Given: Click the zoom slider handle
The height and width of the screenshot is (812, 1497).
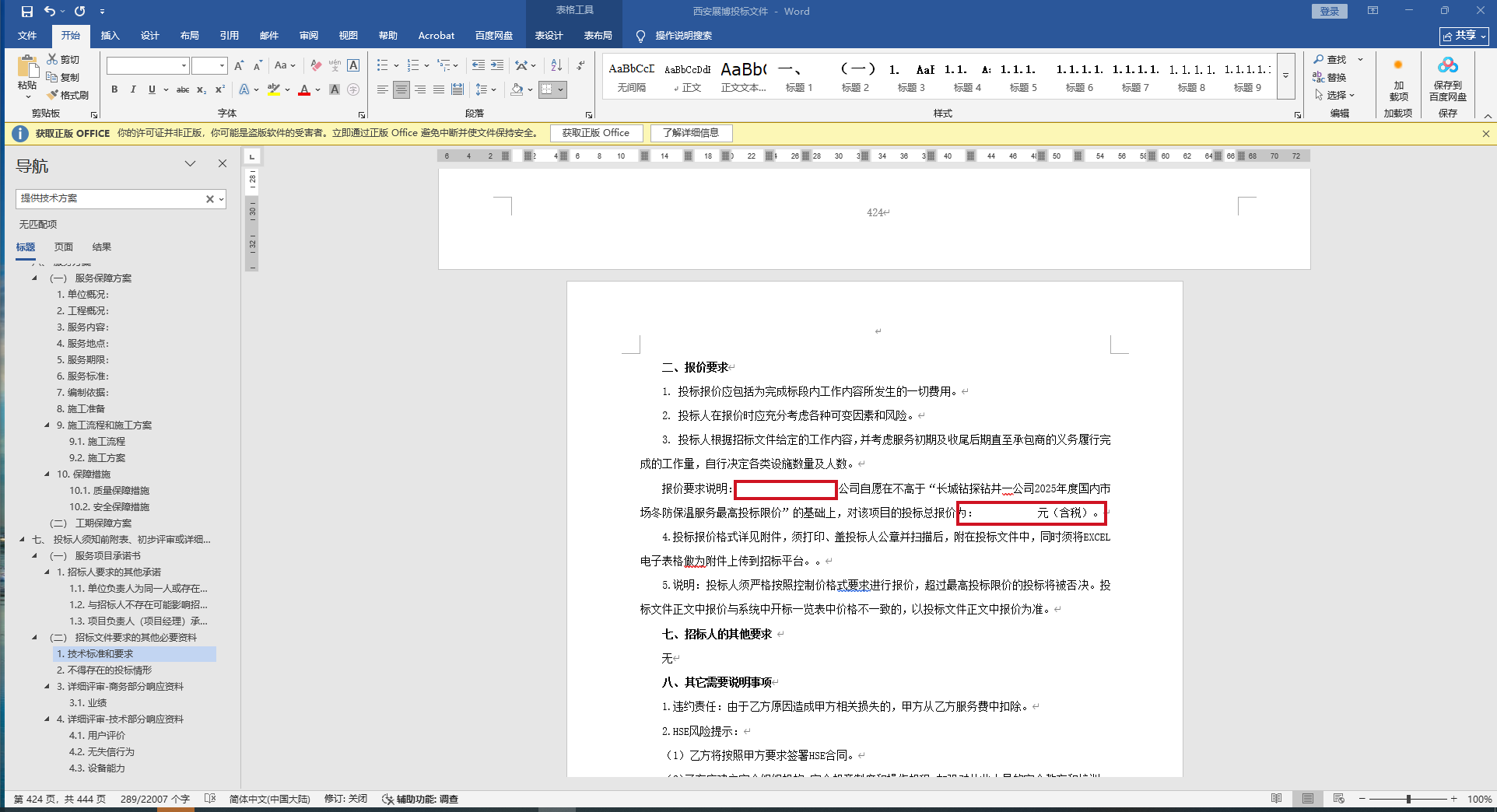Looking at the screenshot, I should click(1408, 799).
